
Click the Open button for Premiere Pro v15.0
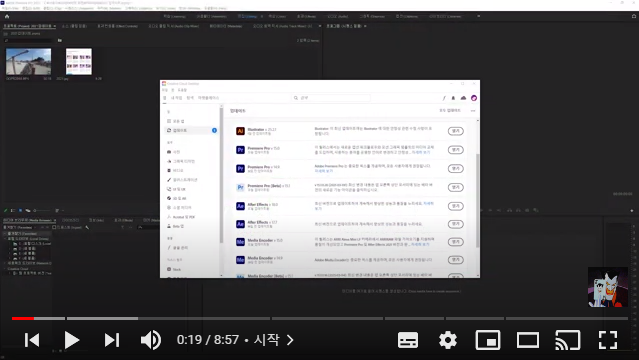coord(456,150)
